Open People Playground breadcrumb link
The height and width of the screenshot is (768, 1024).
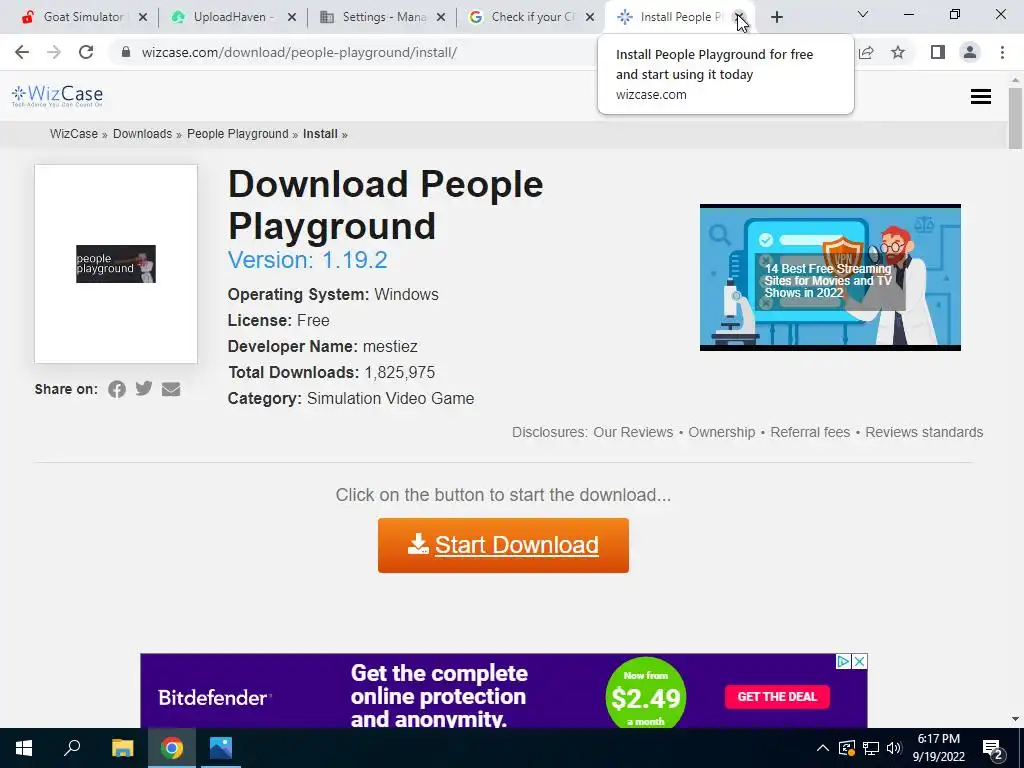click(238, 134)
